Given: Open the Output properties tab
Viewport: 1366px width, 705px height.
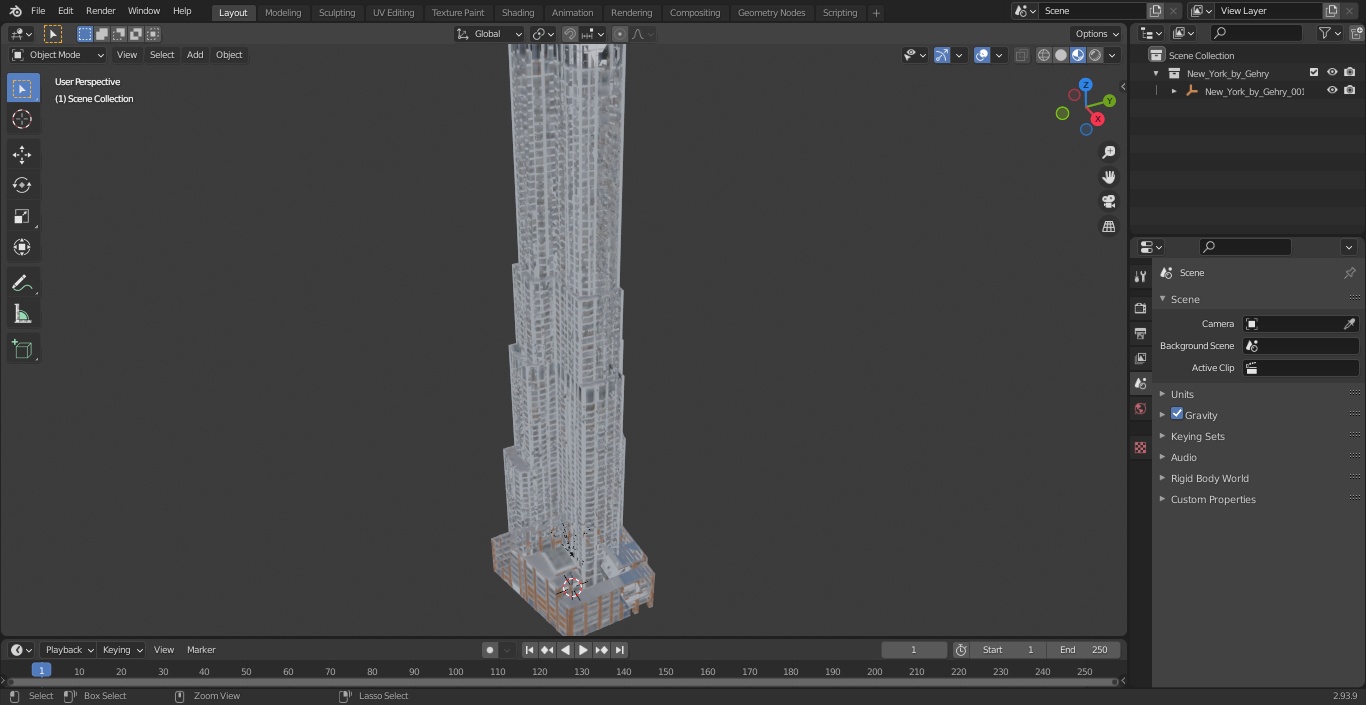Looking at the screenshot, I should click(1140, 333).
